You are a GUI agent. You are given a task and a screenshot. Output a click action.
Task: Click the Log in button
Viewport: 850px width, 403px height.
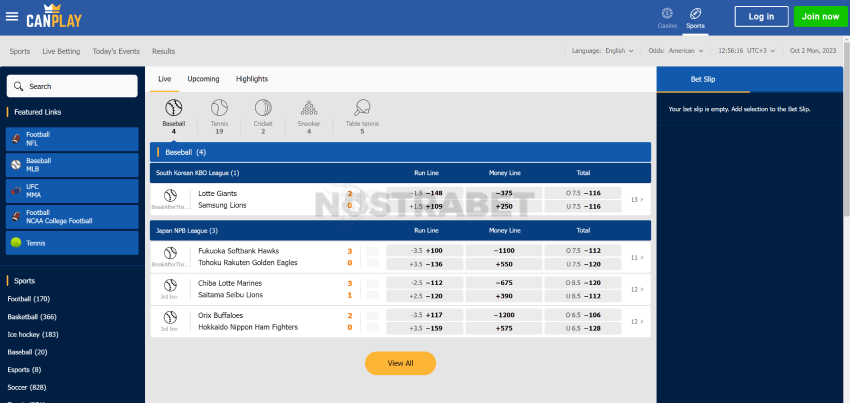[x=761, y=16]
